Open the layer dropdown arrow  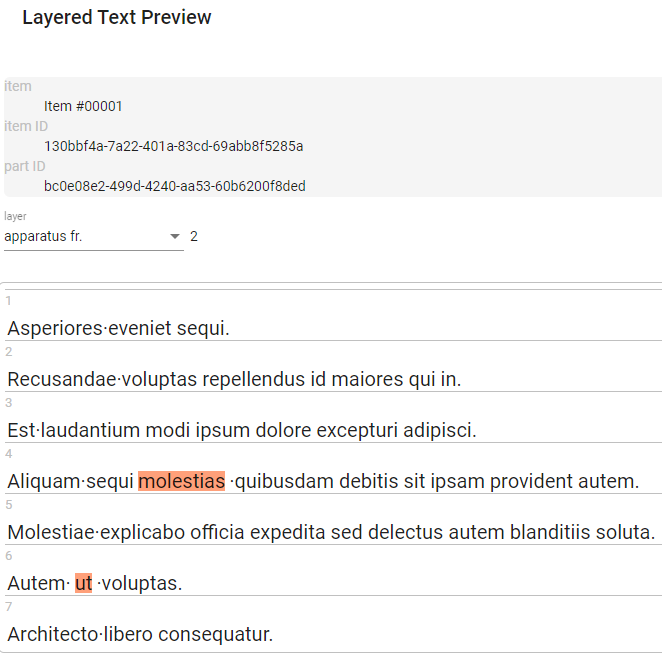[x=175, y=236]
